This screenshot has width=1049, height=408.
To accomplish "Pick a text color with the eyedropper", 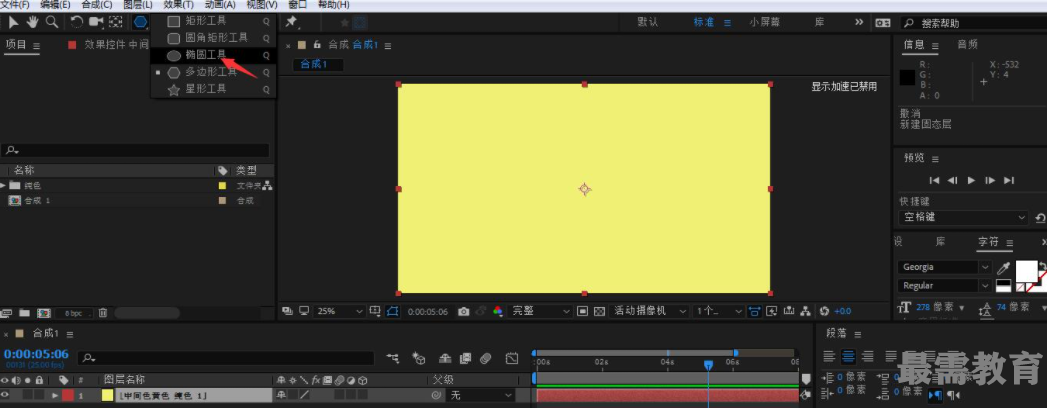I will [x=1003, y=268].
